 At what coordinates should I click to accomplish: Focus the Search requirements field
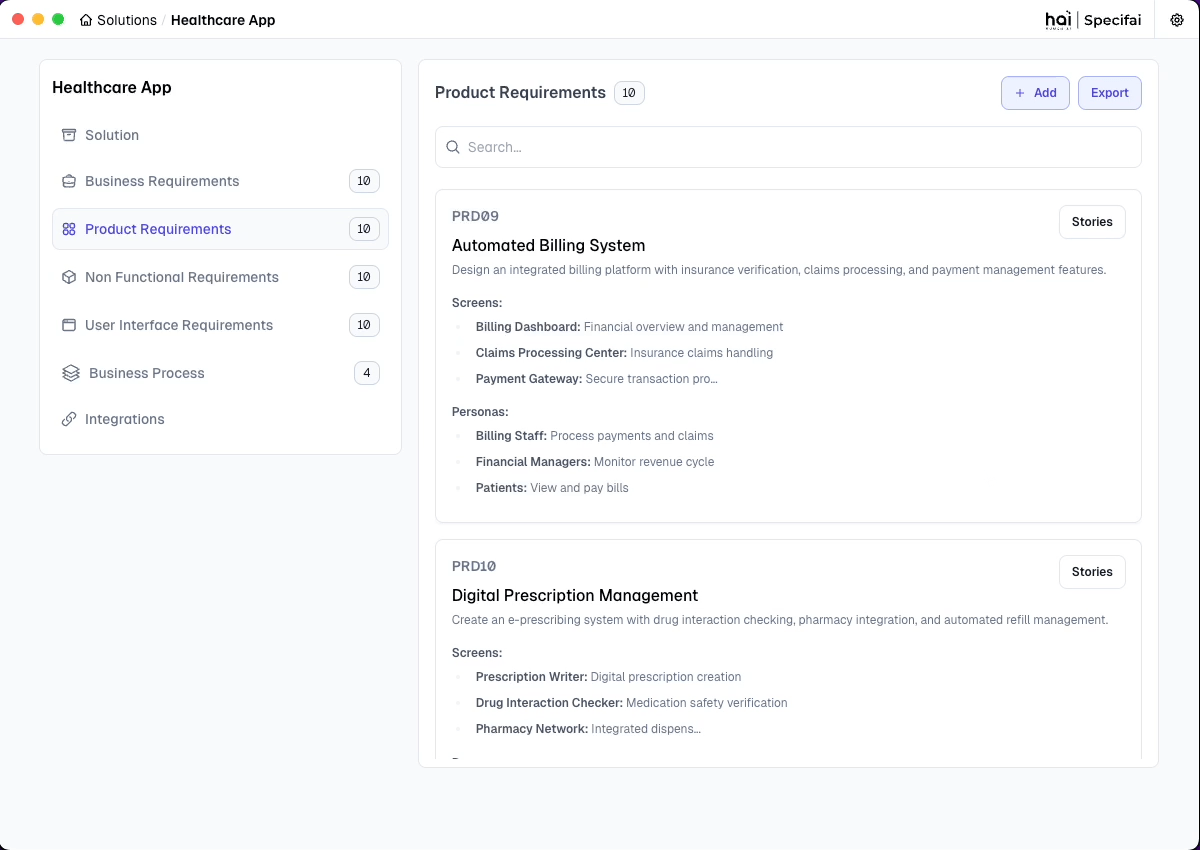[x=788, y=147]
